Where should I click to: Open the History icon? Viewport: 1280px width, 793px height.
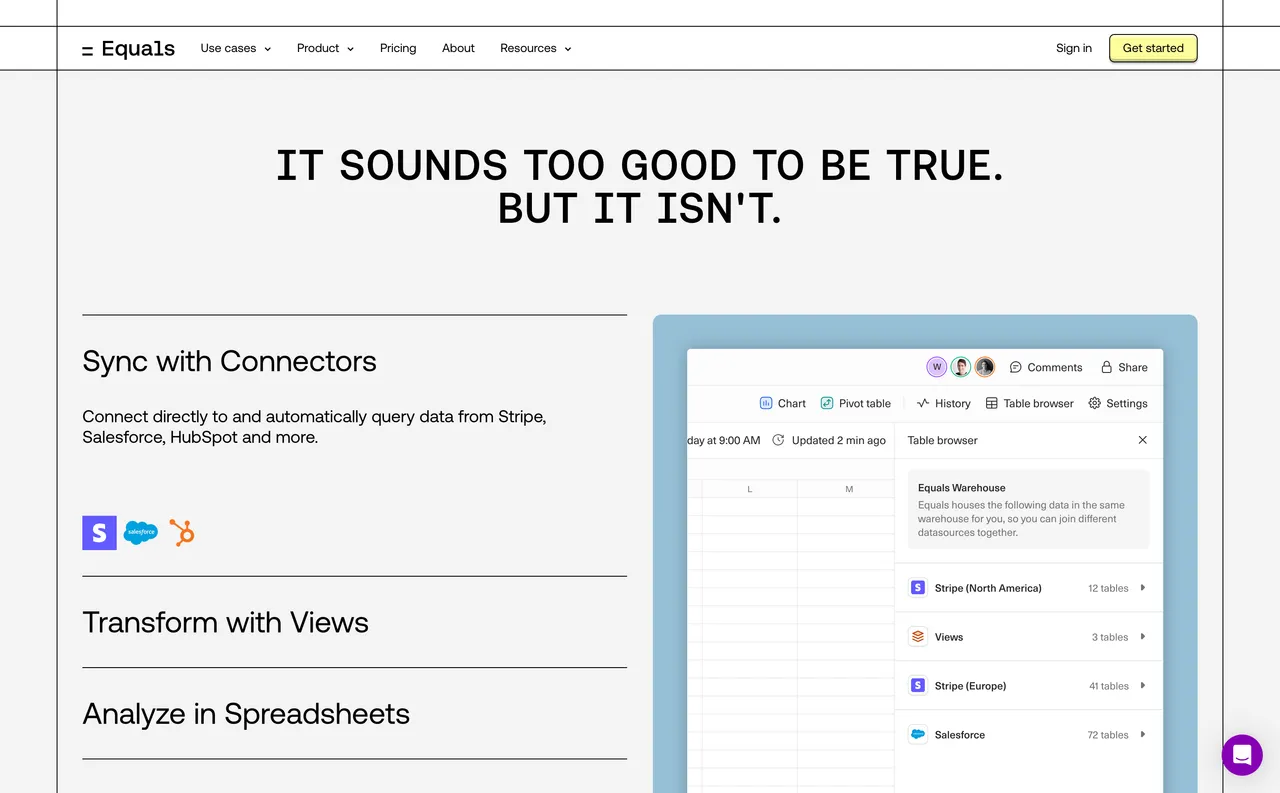(x=925, y=403)
